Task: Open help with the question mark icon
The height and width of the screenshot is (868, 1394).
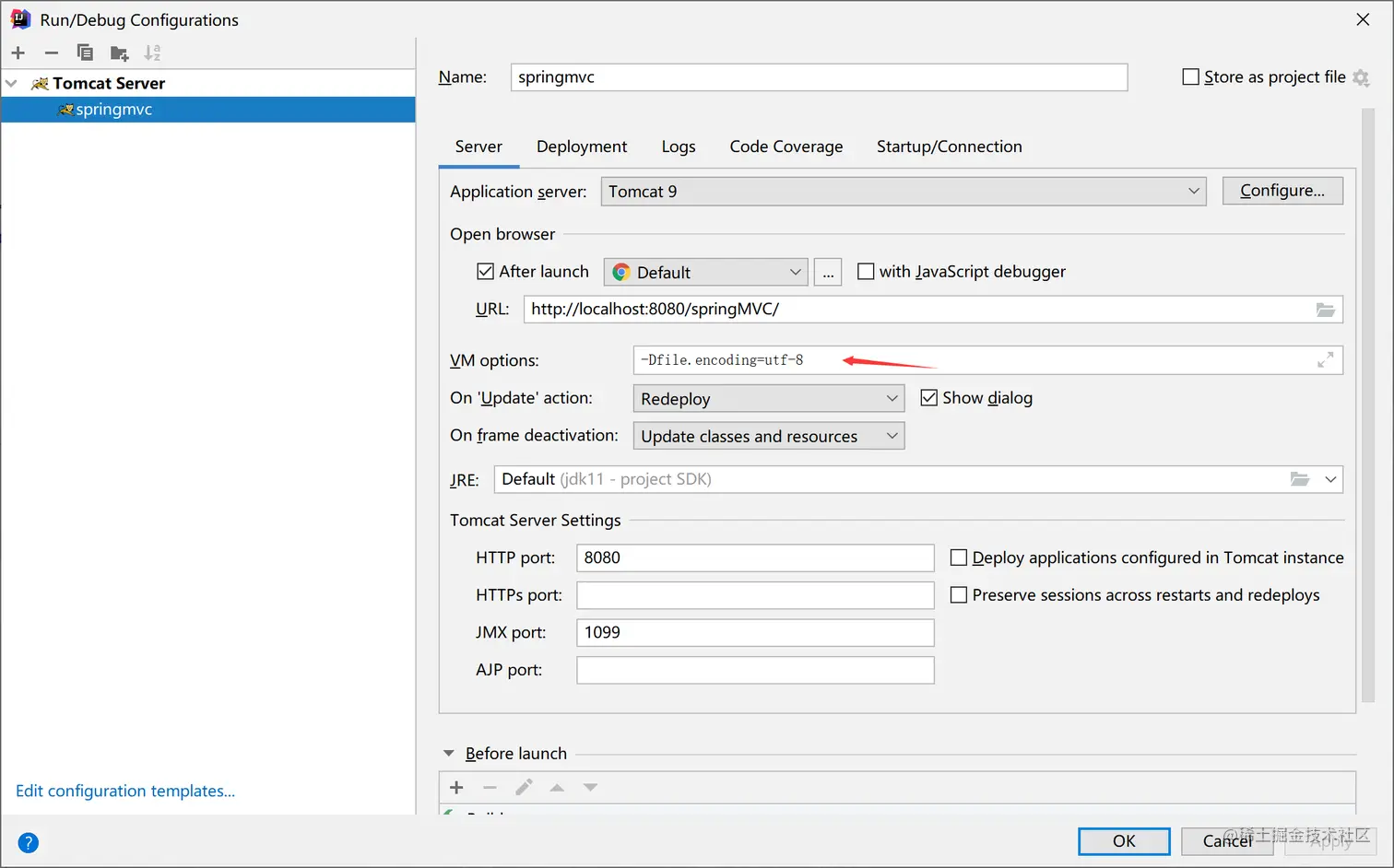Action: [x=29, y=842]
